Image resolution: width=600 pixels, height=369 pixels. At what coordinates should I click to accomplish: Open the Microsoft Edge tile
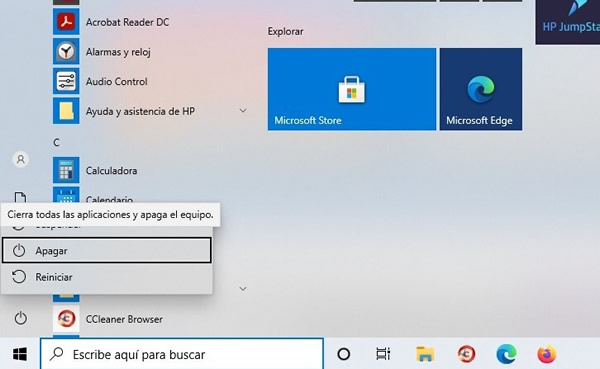(x=481, y=89)
